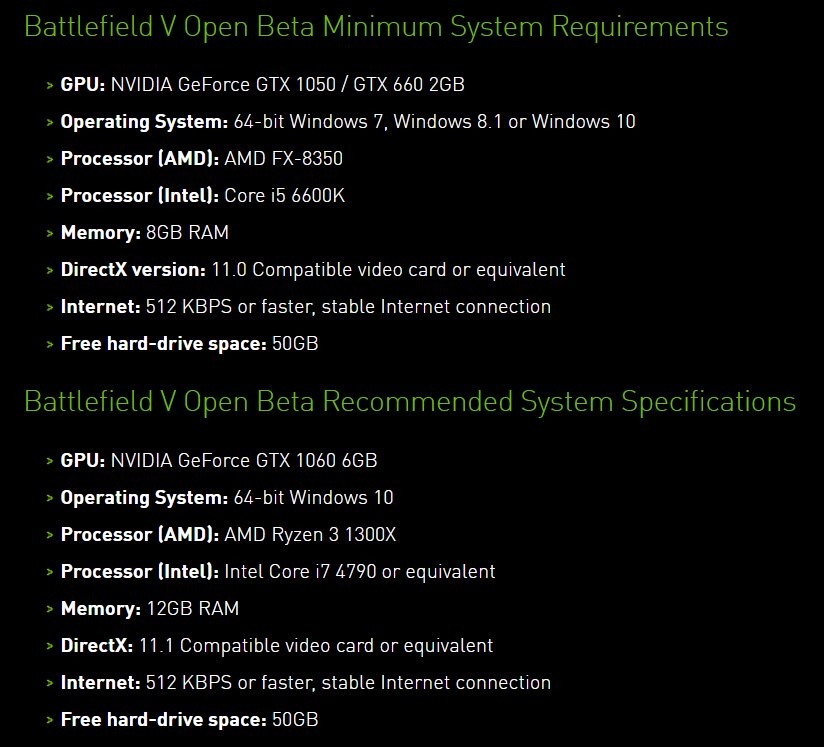Click the "Operating System:" label for 64-bit Windows 10 only
The image size is (824, 747).
coord(144,498)
